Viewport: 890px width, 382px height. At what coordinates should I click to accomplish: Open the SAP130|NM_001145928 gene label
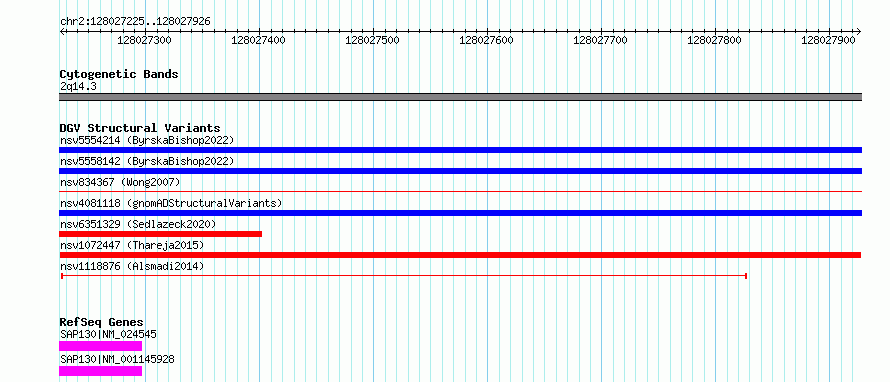click(x=117, y=359)
